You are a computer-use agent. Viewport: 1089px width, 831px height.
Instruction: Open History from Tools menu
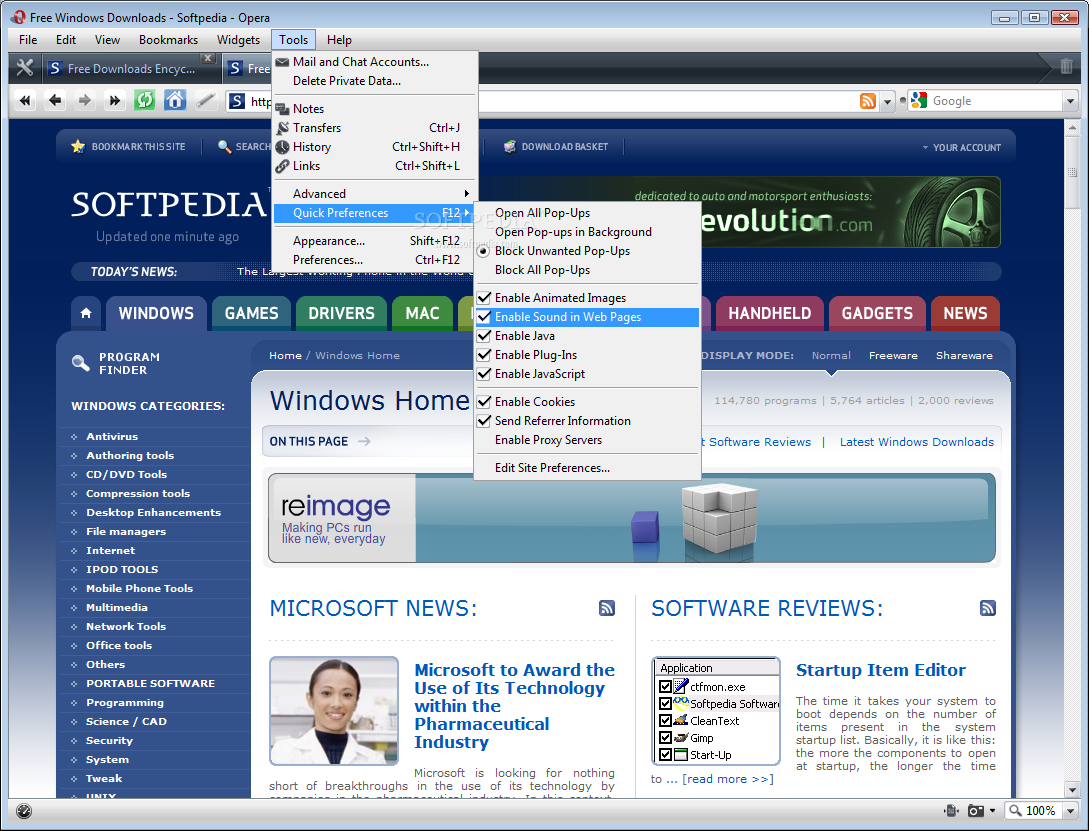click(376, 146)
